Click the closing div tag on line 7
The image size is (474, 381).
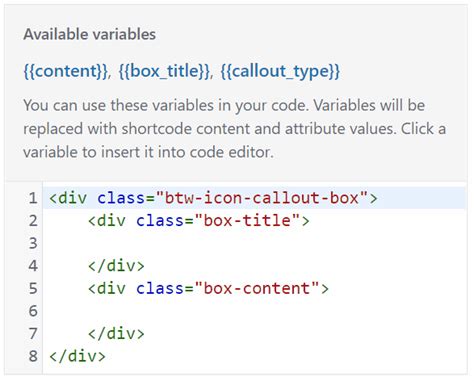tap(116, 333)
